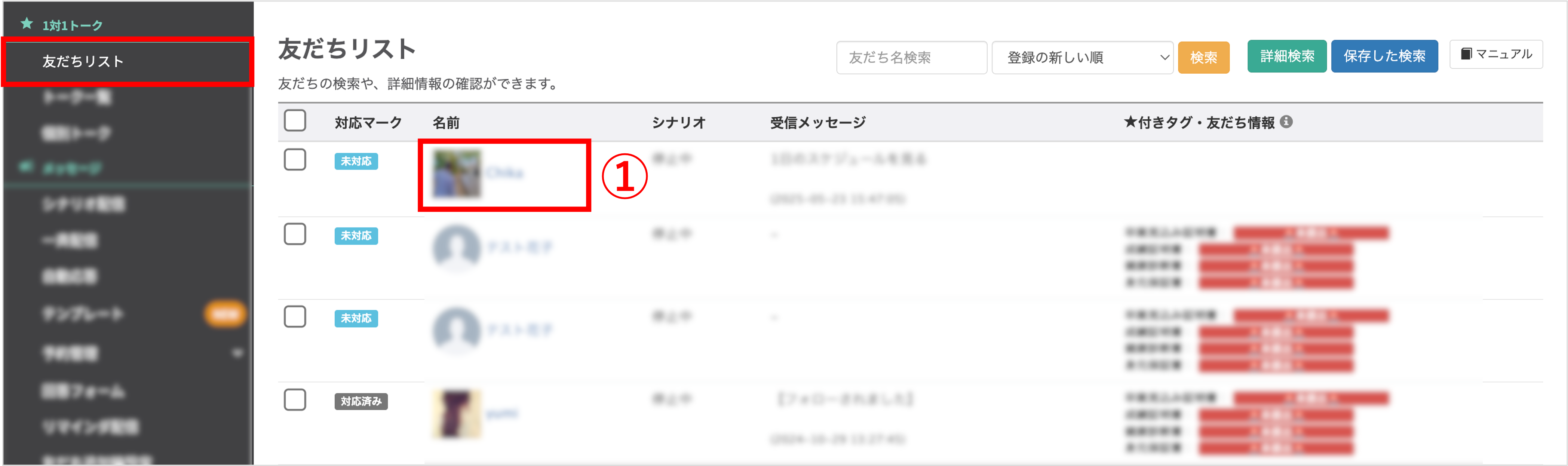Open the blue 保存した検索 button
The image size is (1568, 466).
[x=1384, y=56]
